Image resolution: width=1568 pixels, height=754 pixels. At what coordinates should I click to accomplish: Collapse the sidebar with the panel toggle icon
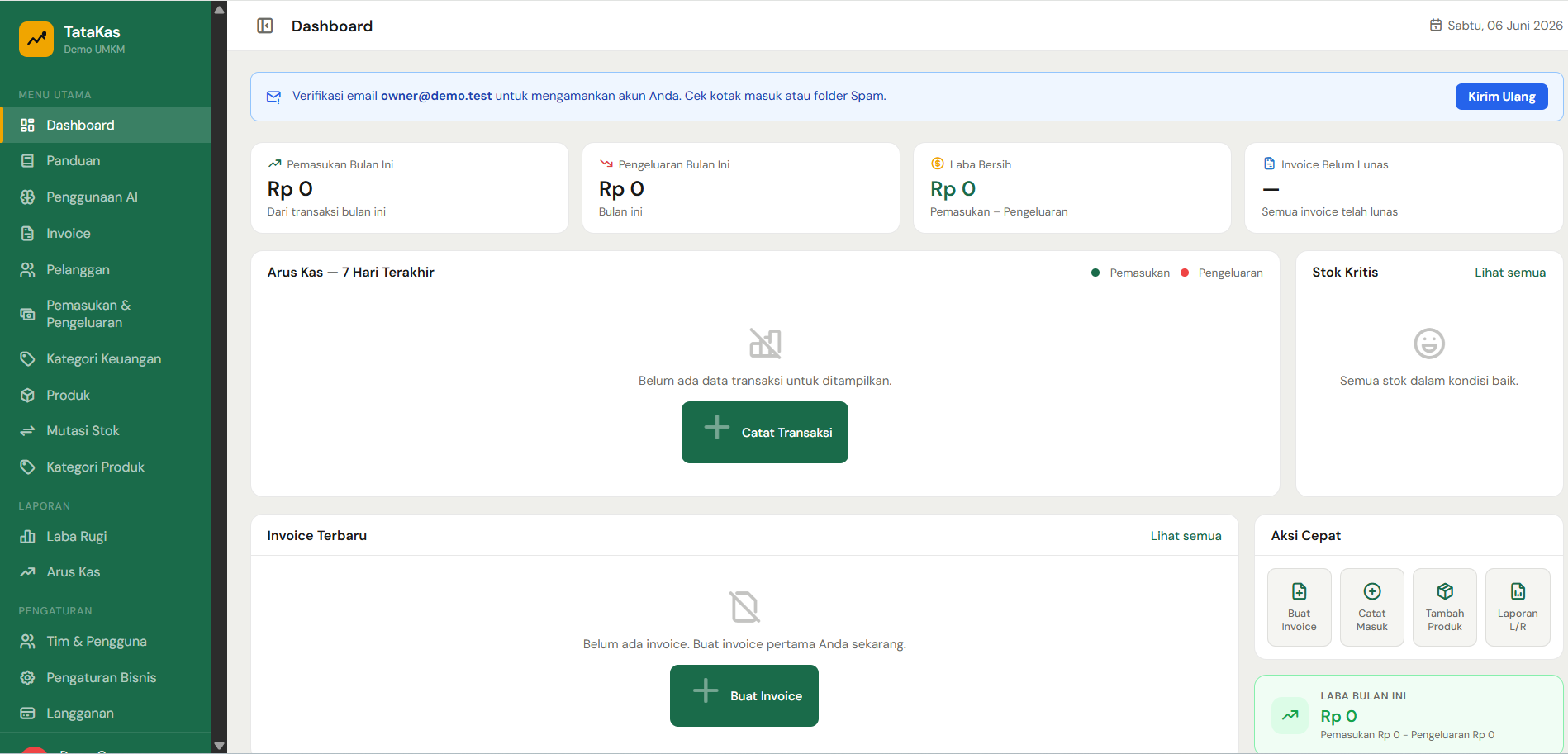coord(265,26)
